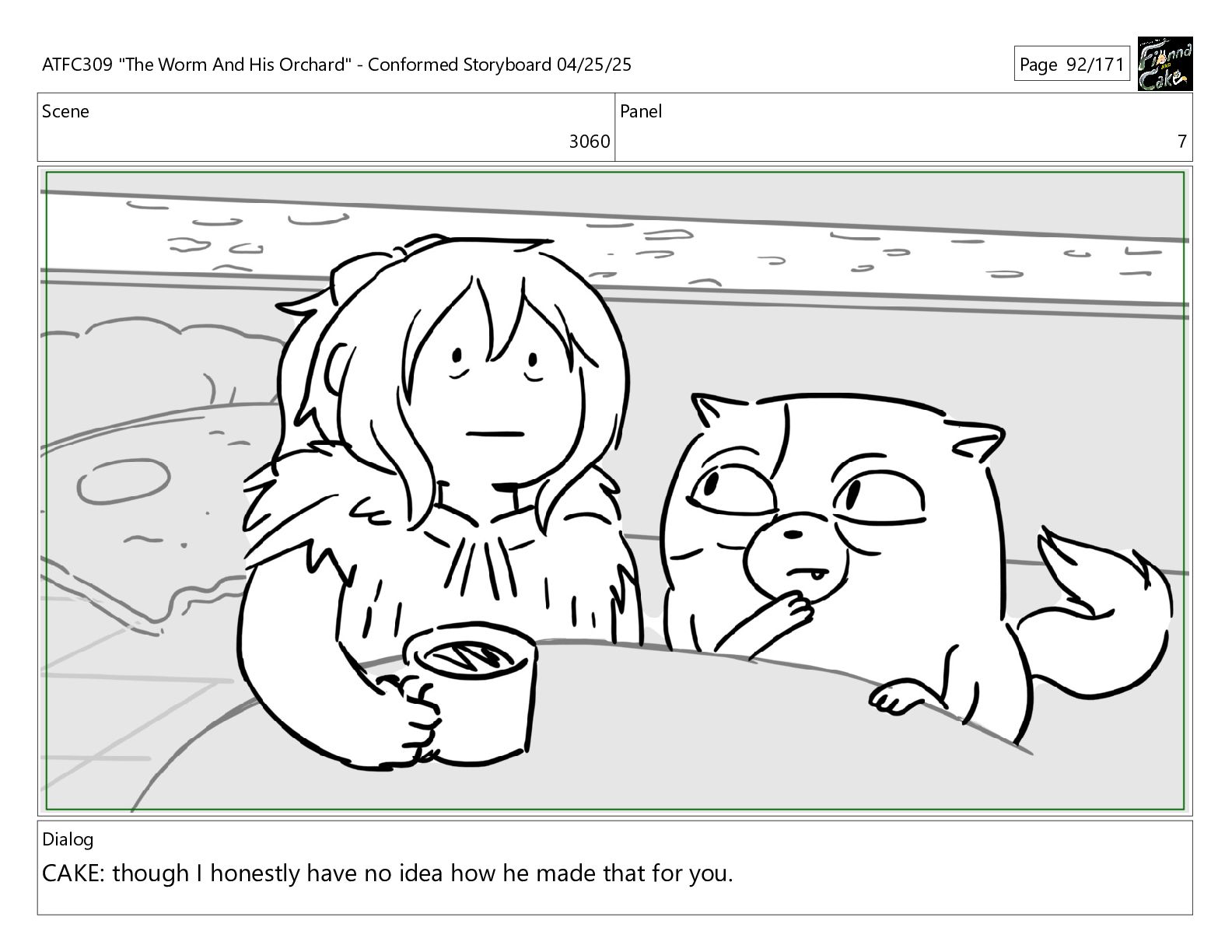Click the Panel label
Viewport: 1232px width, 952px height.
coord(641,112)
